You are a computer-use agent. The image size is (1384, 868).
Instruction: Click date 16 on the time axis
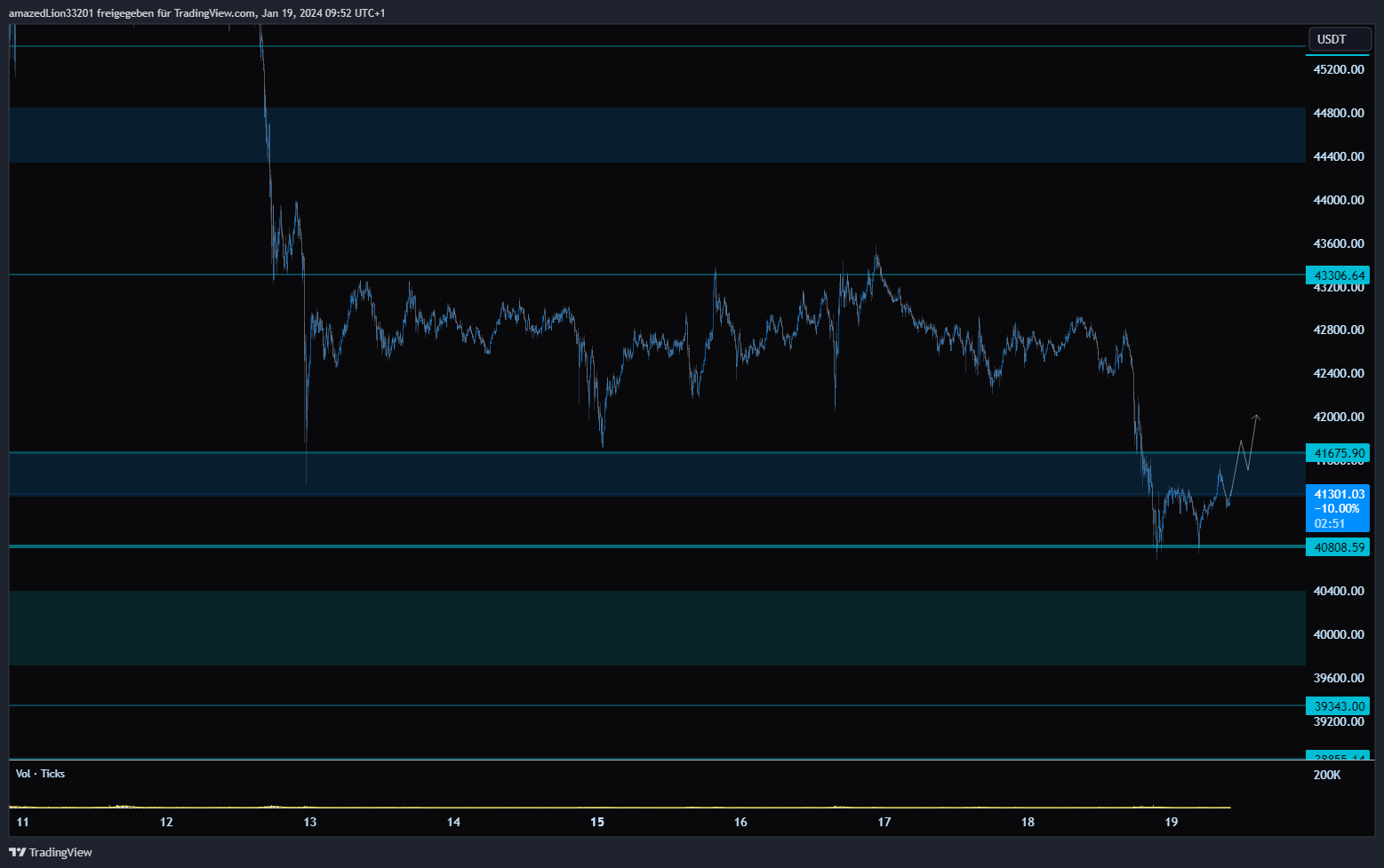[x=740, y=822]
